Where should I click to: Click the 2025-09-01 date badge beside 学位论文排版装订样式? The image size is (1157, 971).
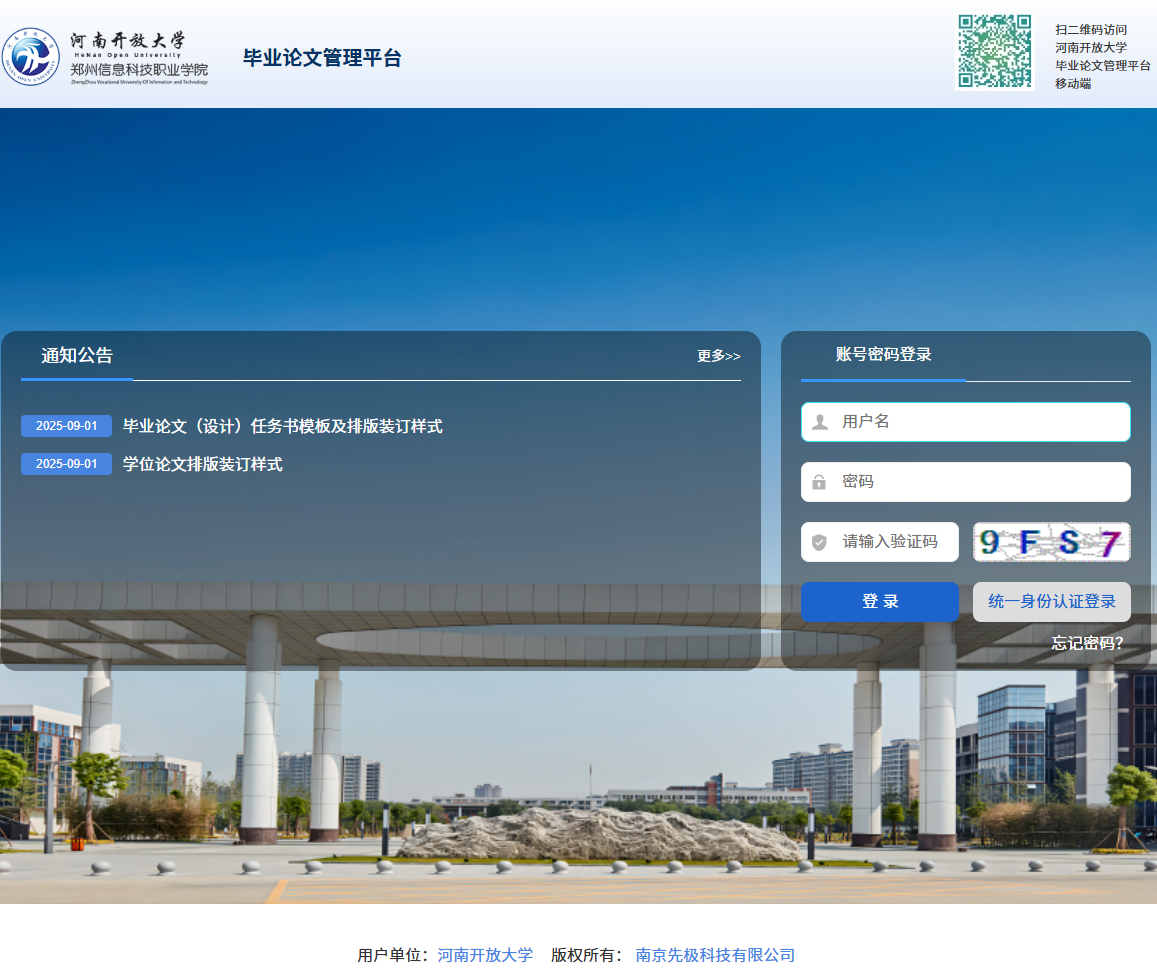click(x=66, y=464)
